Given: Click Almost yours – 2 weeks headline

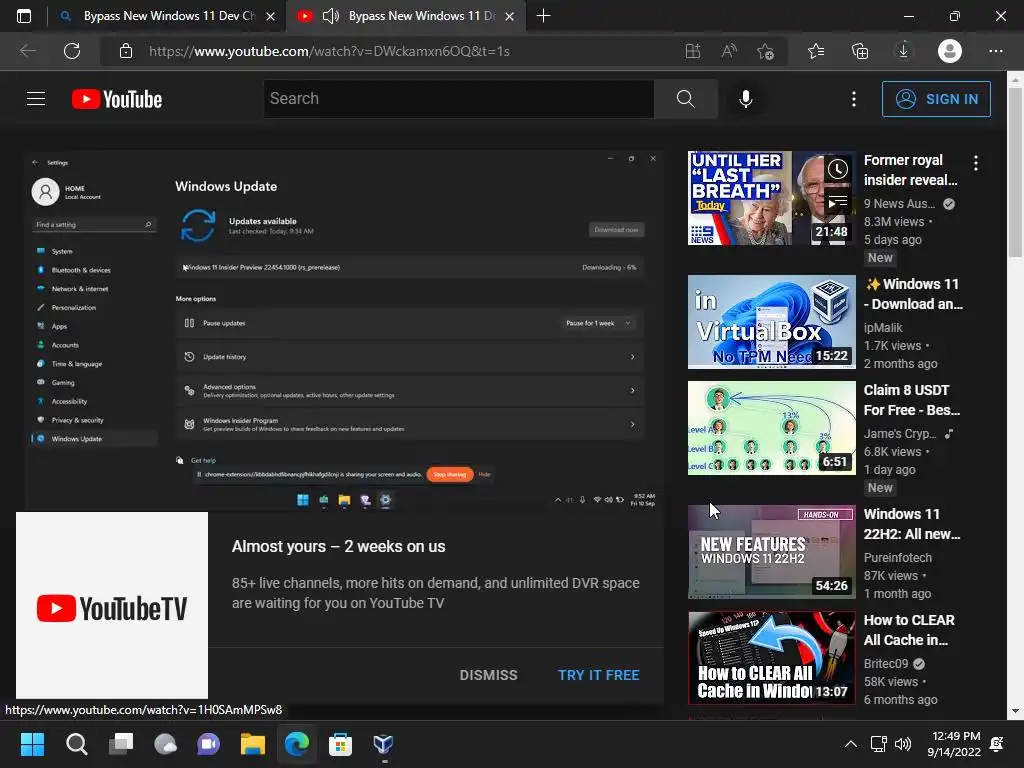Looking at the screenshot, I should 338,547.
